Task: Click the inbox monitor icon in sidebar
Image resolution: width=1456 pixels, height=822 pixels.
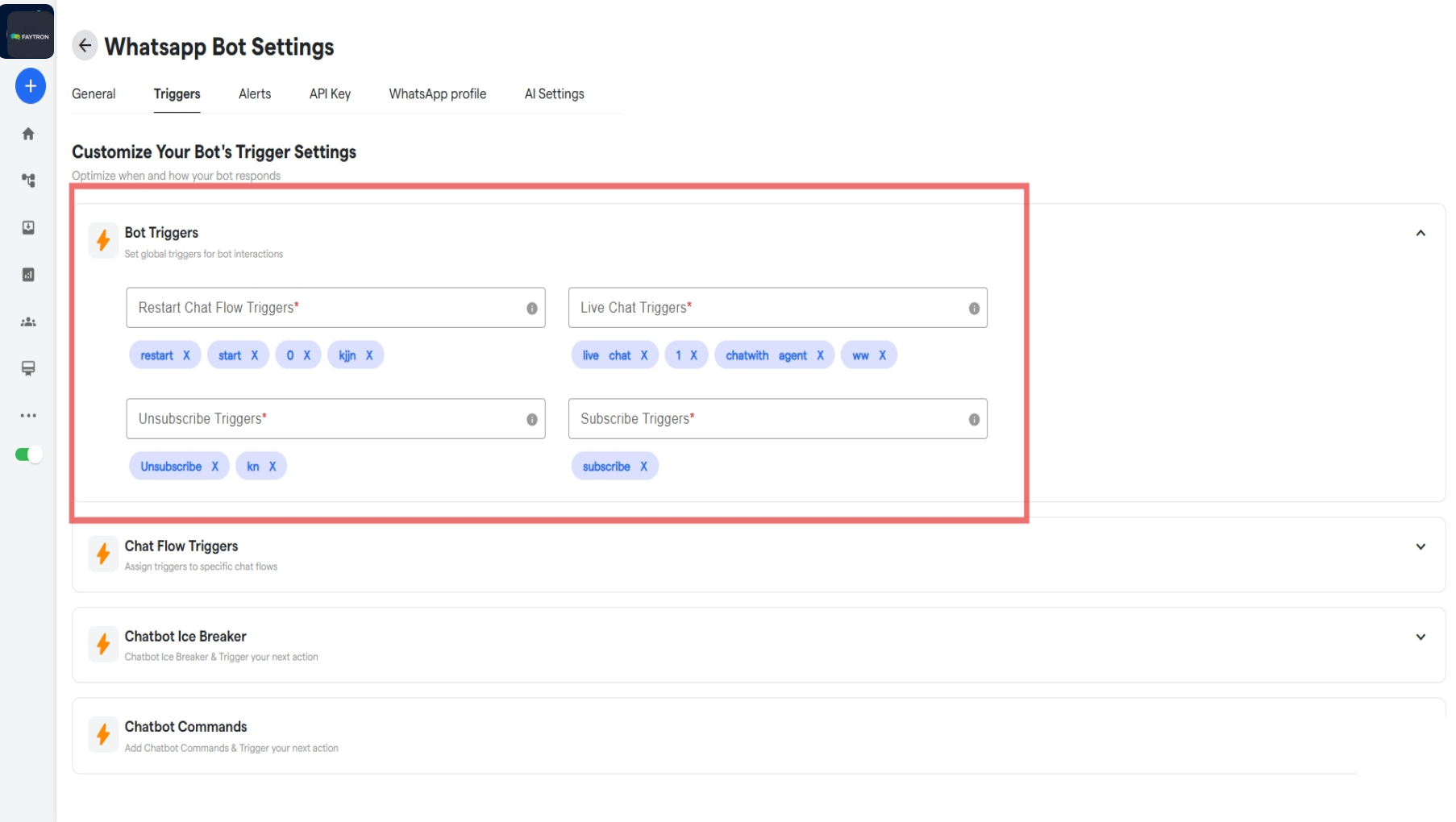Action: 28,368
